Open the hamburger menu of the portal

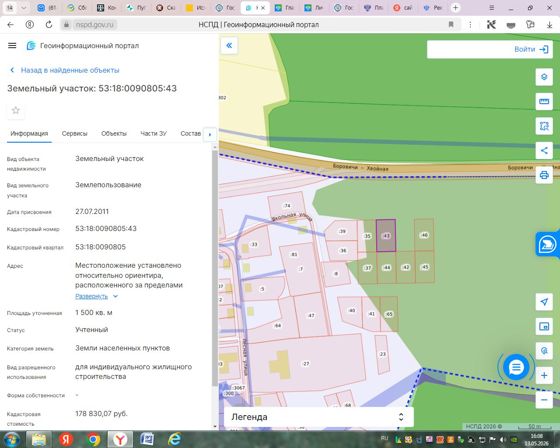[12, 45]
